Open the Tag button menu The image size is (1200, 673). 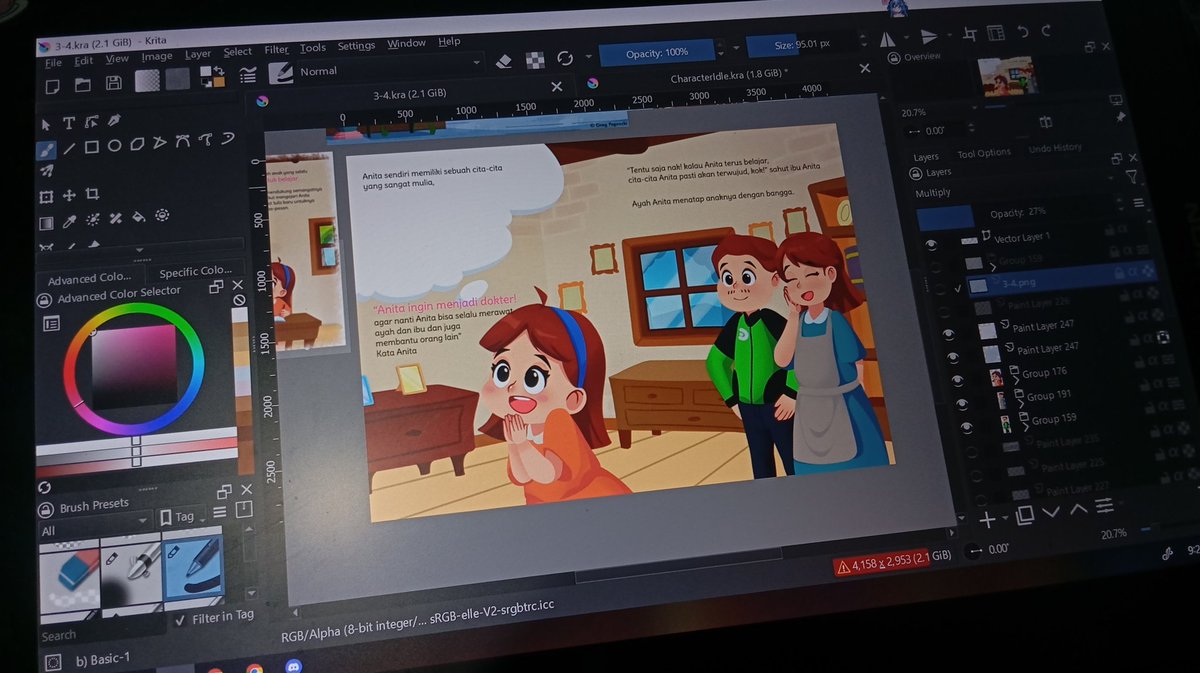click(x=181, y=516)
